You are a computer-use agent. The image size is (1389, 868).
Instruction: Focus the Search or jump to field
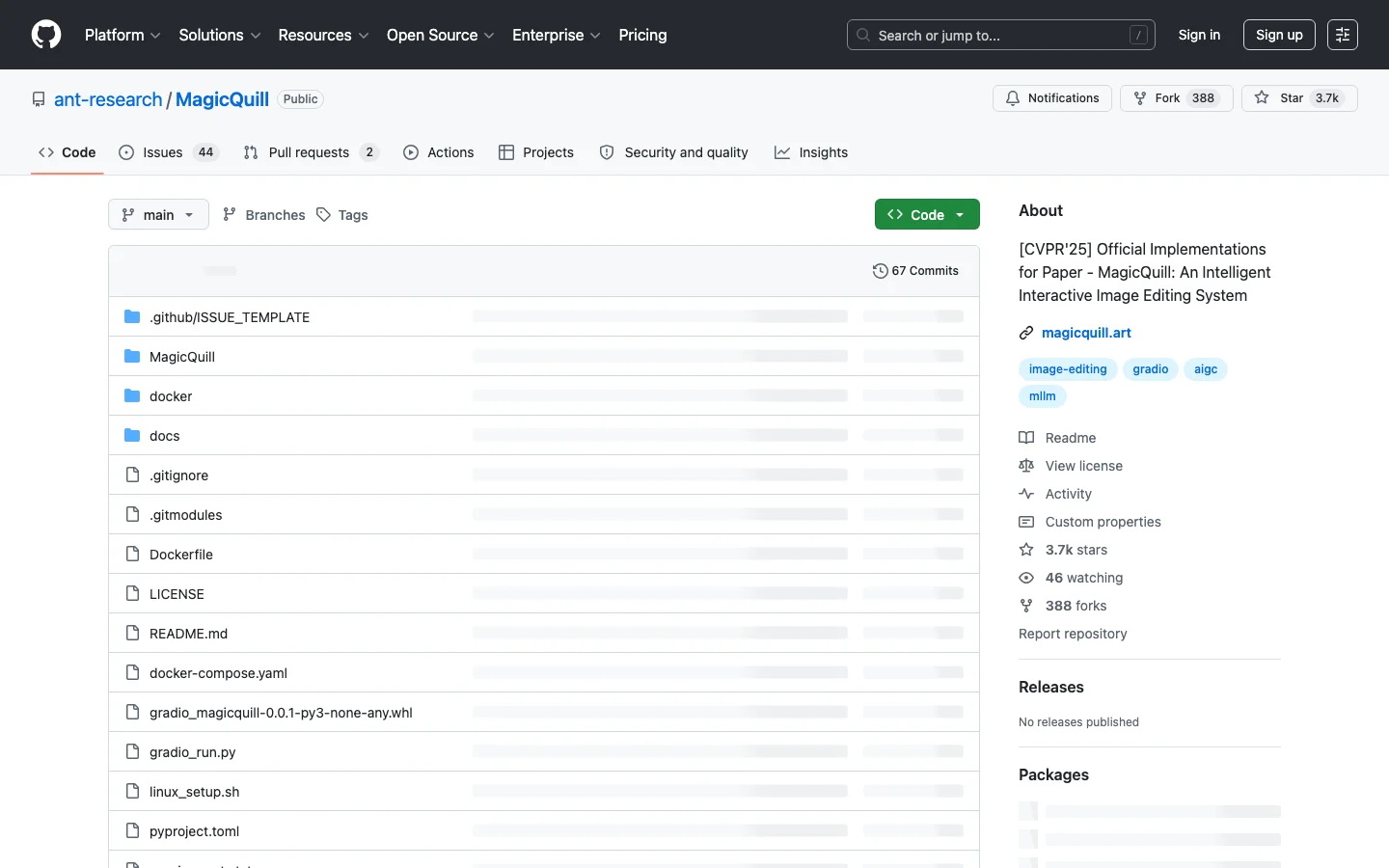(1001, 35)
